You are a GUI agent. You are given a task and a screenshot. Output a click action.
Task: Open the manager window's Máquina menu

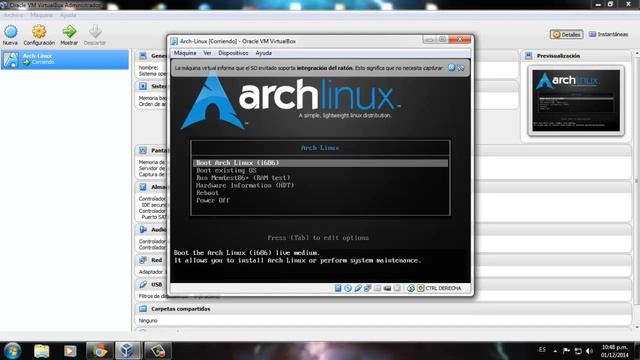41,15
